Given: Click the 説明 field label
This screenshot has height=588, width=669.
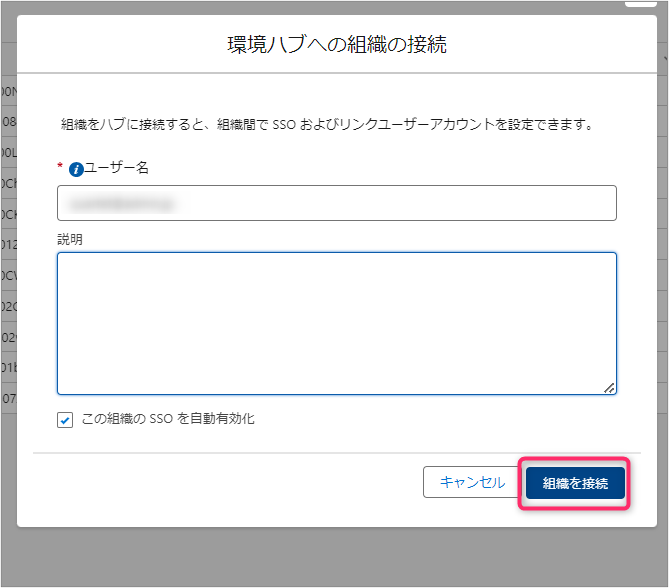Looking at the screenshot, I should click(x=70, y=239).
